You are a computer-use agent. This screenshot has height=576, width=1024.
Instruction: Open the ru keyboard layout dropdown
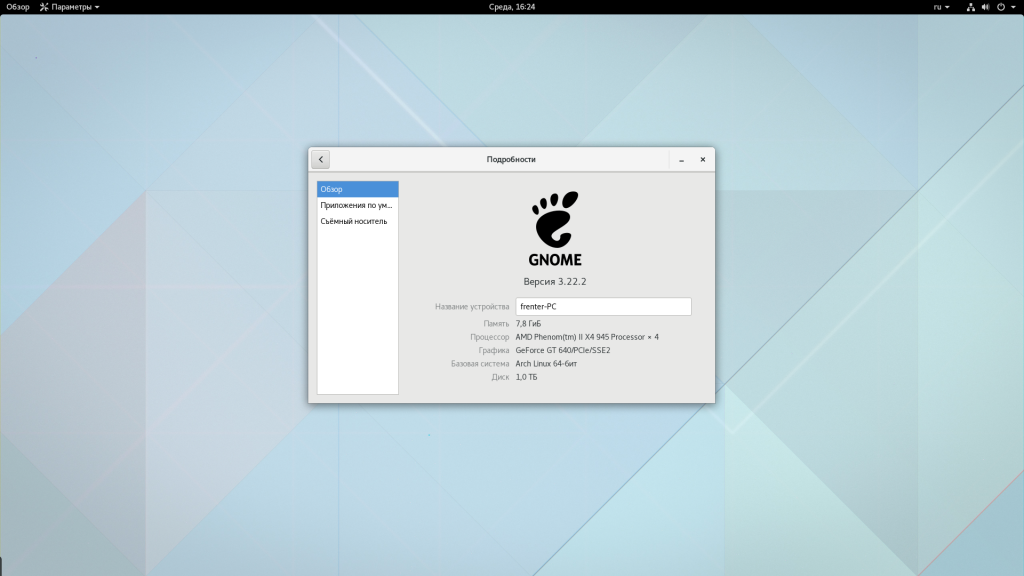tap(941, 7)
